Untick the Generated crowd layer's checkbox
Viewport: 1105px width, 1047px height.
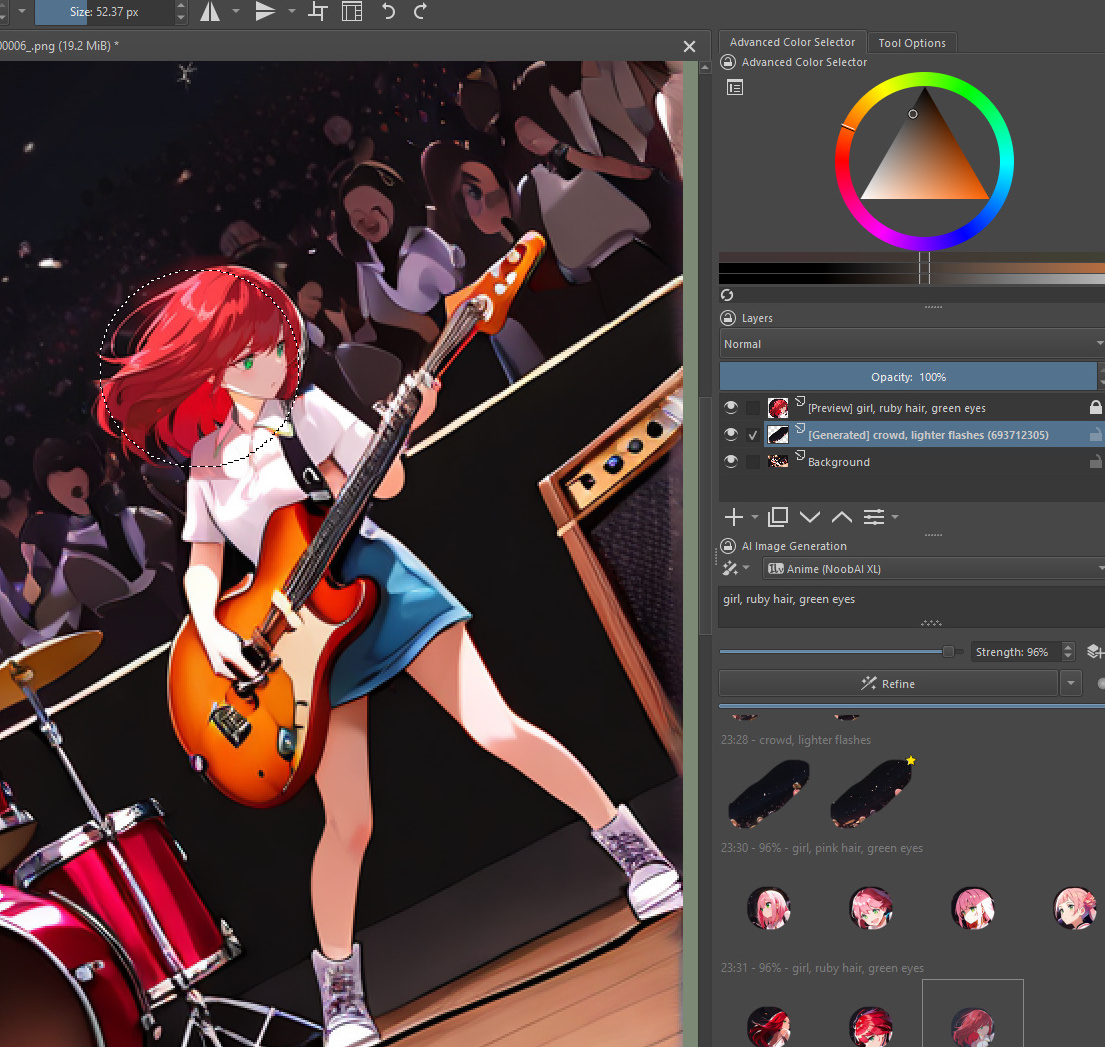pyautogui.click(x=753, y=435)
